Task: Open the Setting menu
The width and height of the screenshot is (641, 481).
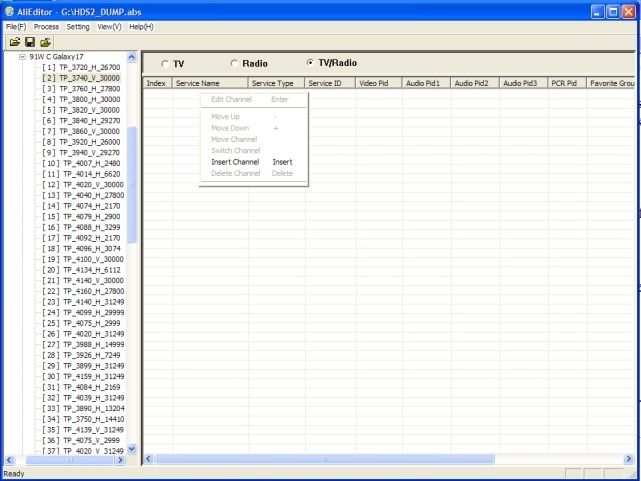Action: (78, 27)
